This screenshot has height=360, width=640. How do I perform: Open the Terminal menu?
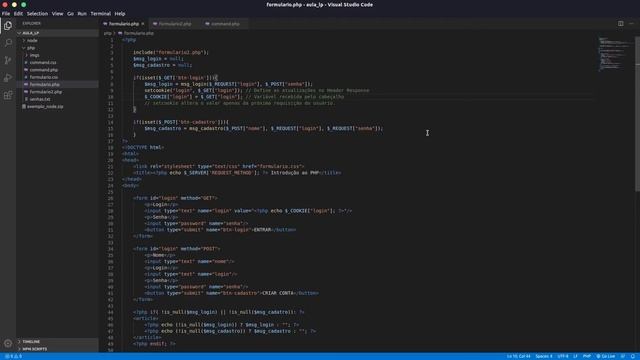pyautogui.click(x=100, y=13)
